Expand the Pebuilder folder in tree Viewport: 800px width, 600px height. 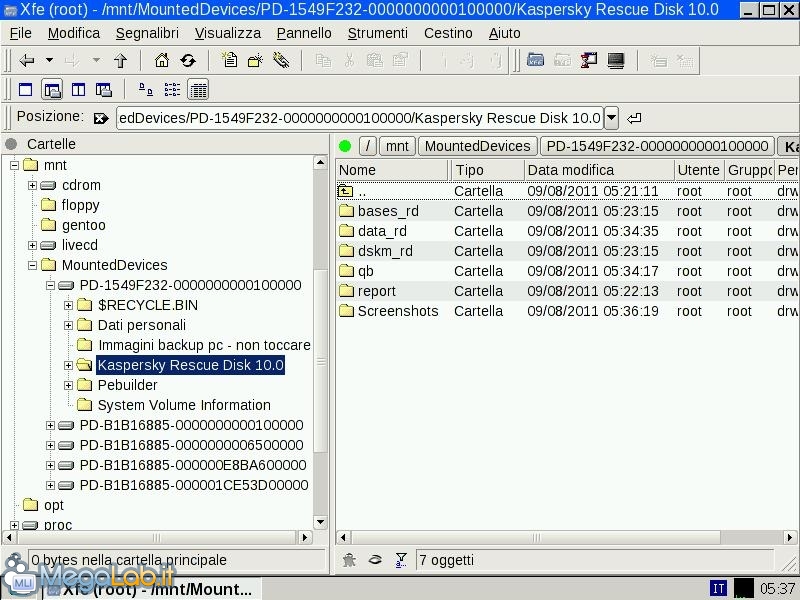coord(69,385)
